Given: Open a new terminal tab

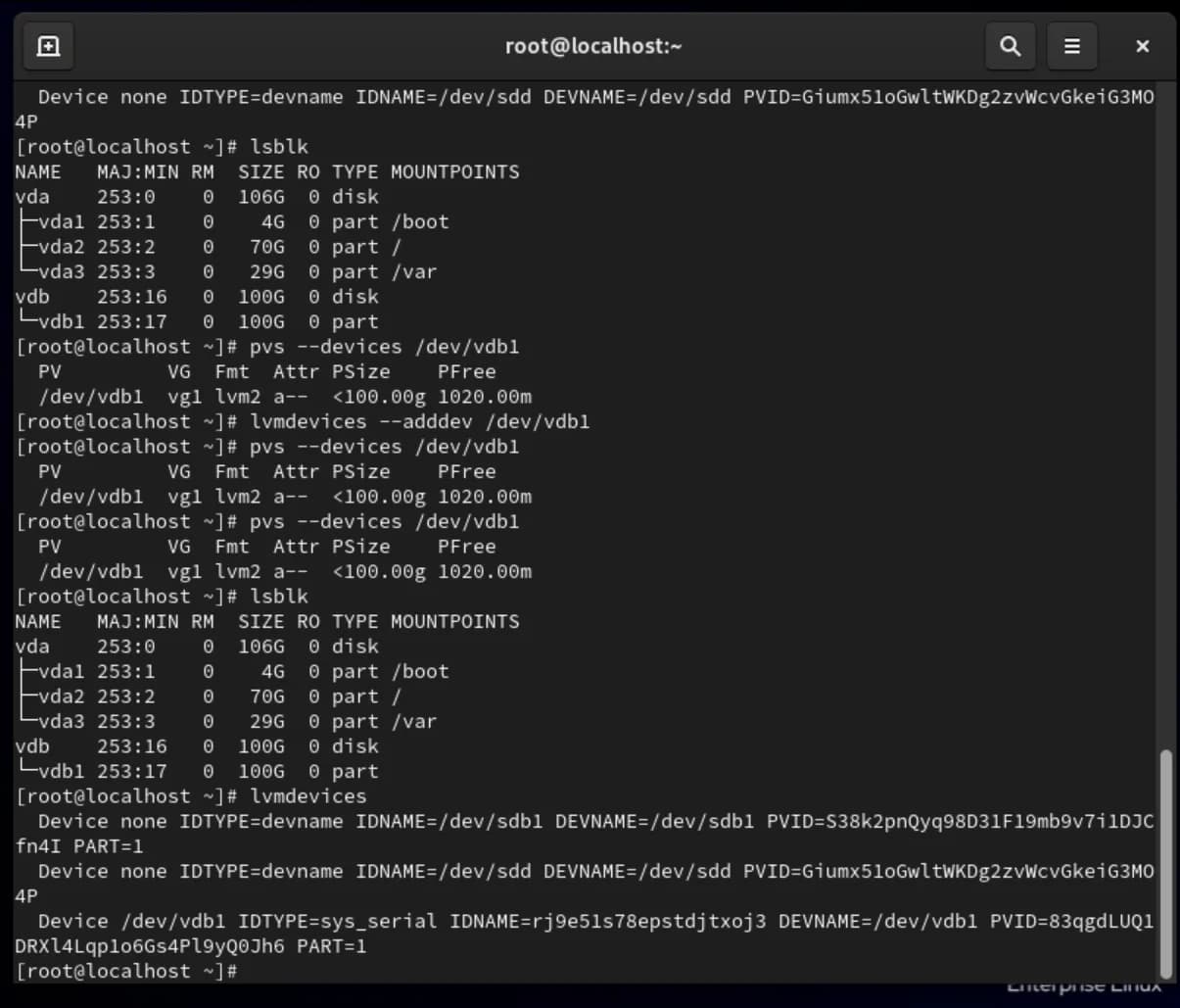Looking at the screenshot, I should tap(48, 45).
